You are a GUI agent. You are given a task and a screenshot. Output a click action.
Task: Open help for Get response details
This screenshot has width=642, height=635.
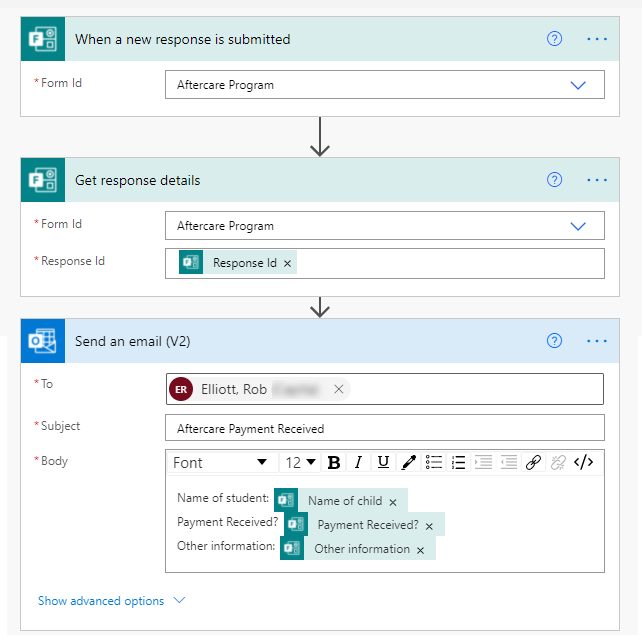point(554,180)
